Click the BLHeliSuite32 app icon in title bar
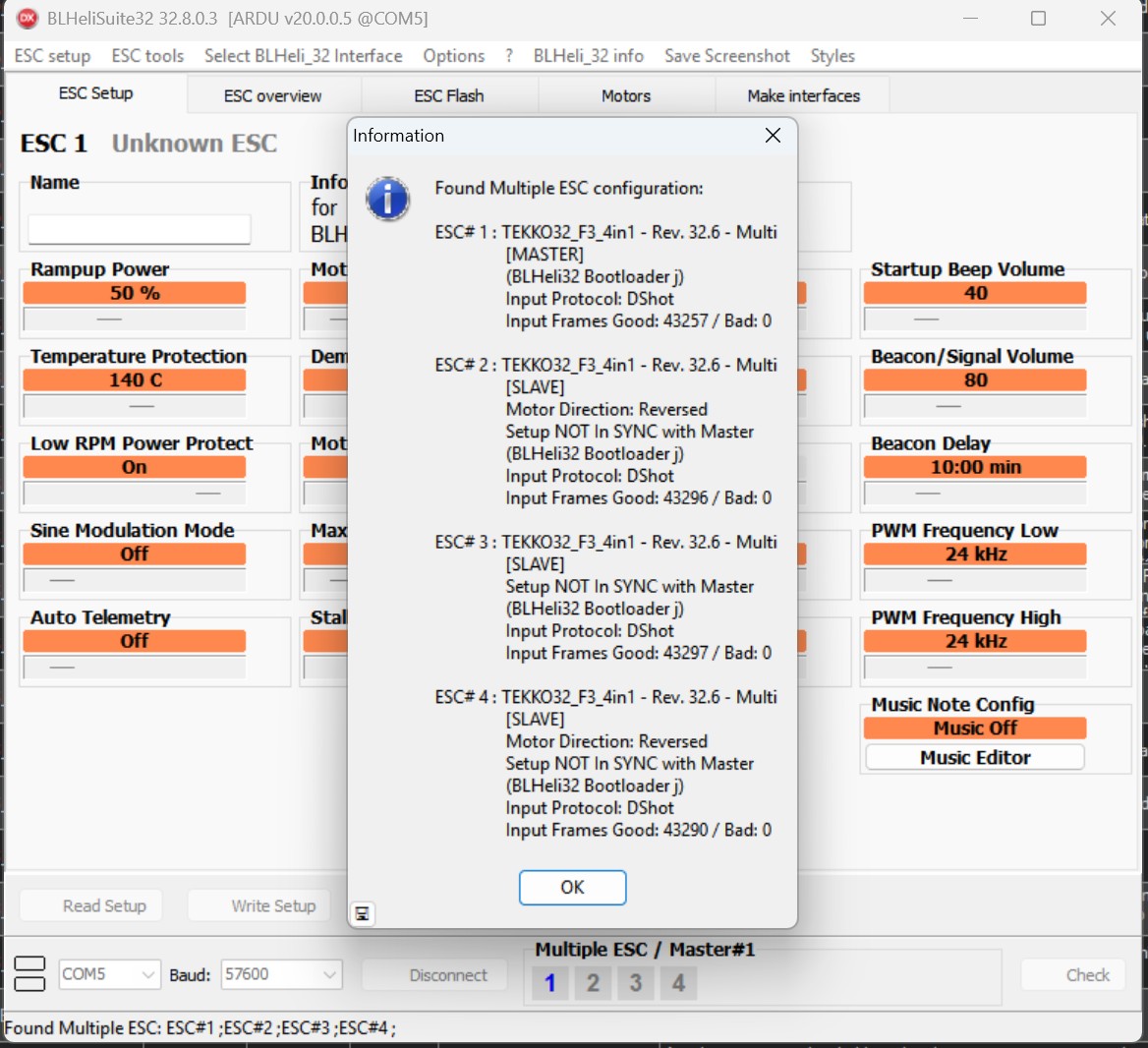 27,19
